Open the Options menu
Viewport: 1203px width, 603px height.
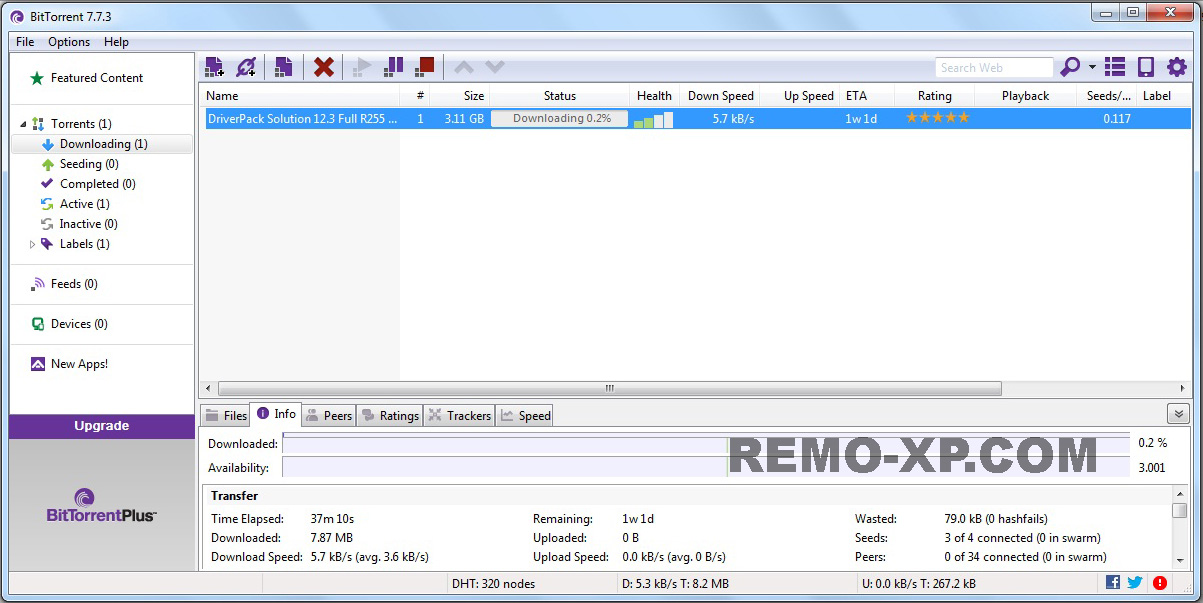(69, 42)
